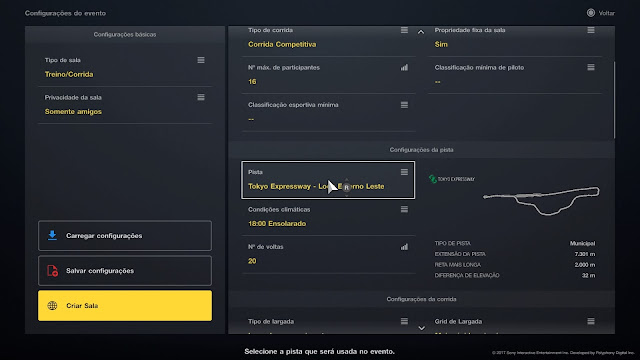Create the room with Criar Sala
The width and height of the screenshot is (640, 360).
(x=125, y=305)
